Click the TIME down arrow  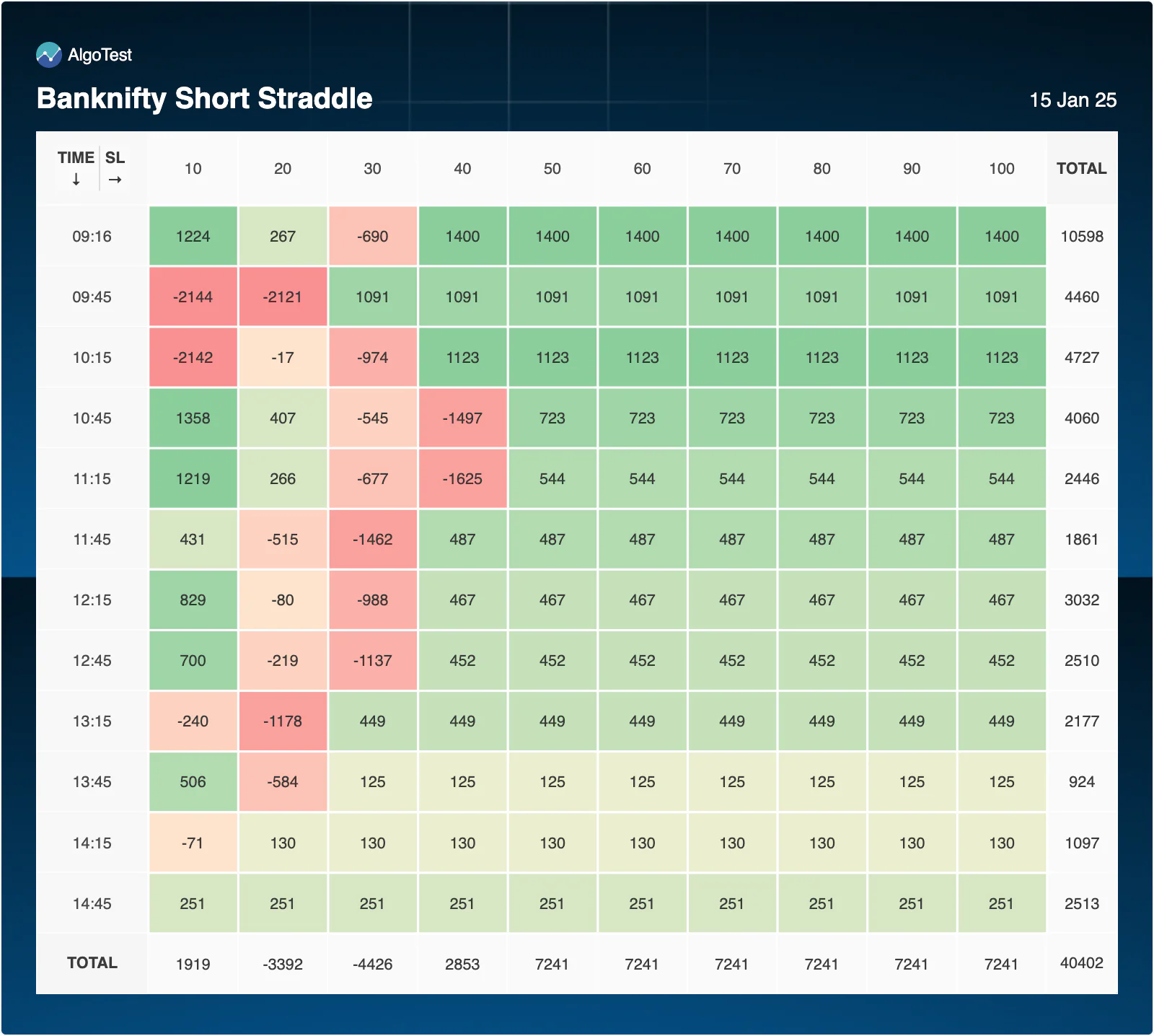coord(76,180)
